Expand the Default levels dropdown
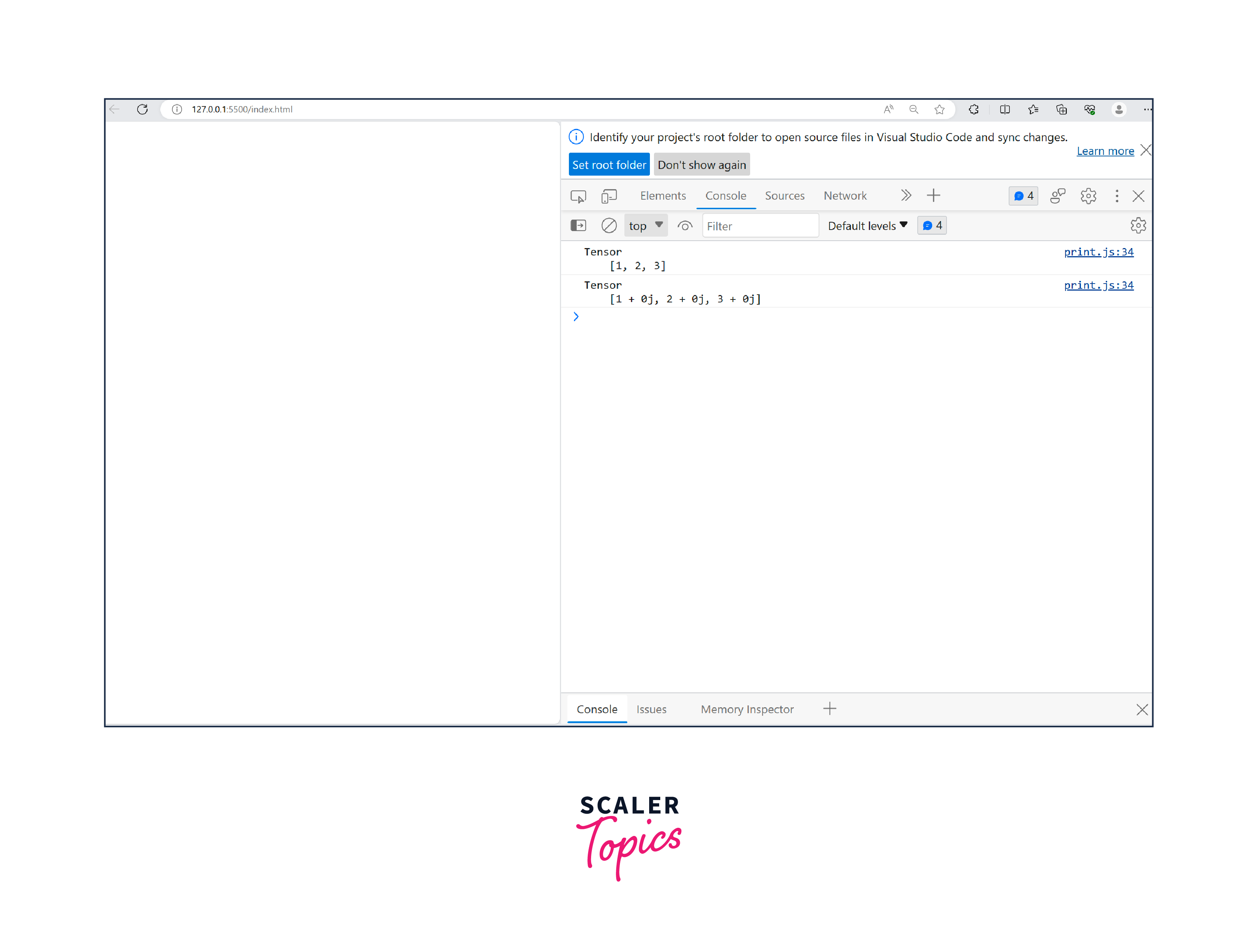1258x952 pixels. 867,226
